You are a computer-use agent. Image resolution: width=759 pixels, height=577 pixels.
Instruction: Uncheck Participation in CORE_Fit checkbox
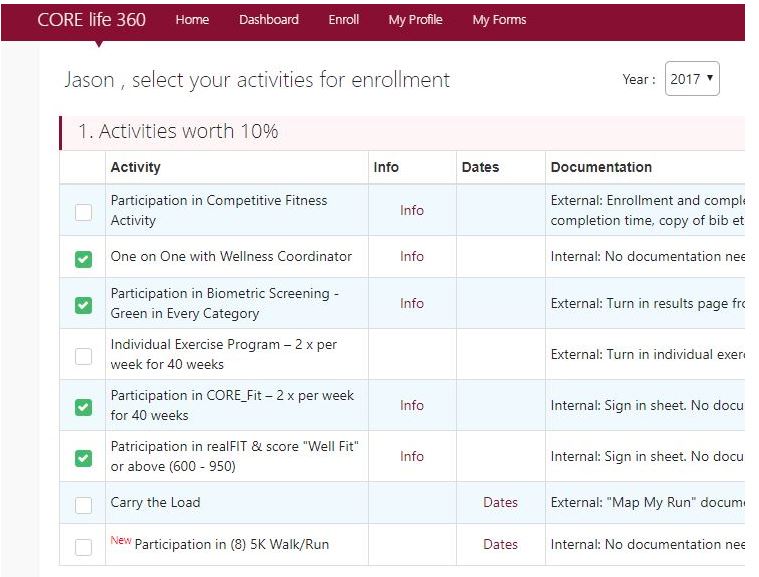point(83,407)
